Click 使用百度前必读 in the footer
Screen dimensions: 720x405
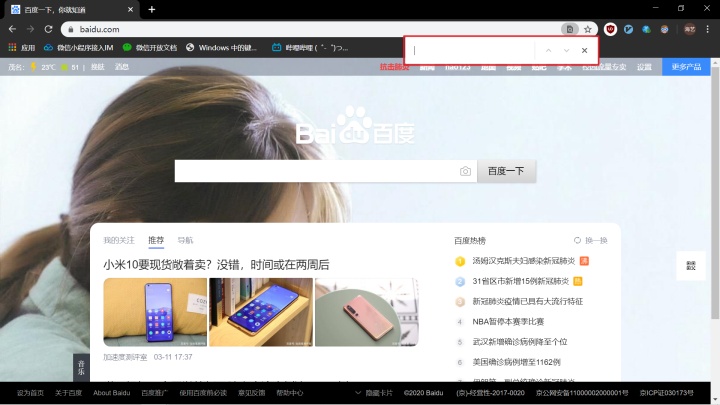[x=203, y=393]
